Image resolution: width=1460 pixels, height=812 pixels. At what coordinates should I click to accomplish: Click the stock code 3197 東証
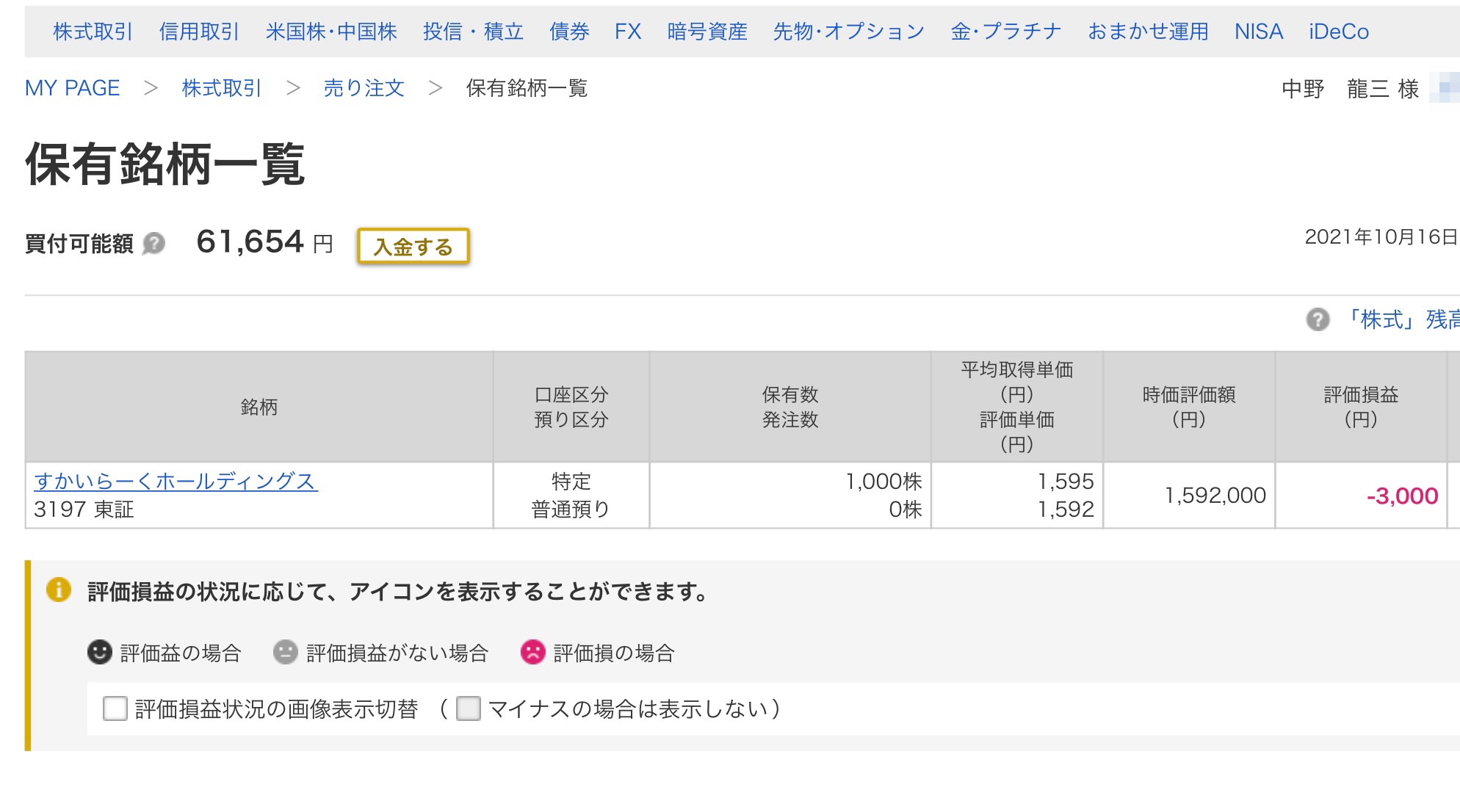(x=84, y=510)
